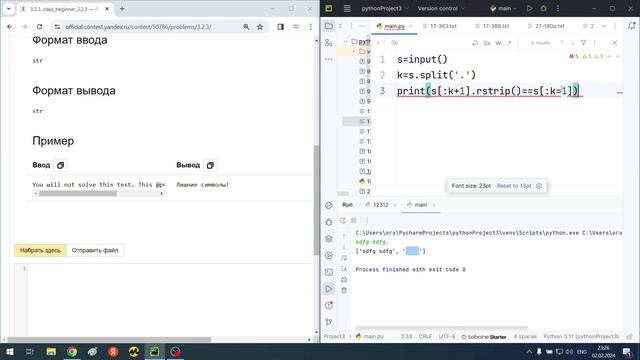640x360 pixels.
Task: Select Отправить файл upload button
Action: click(95, 250)
